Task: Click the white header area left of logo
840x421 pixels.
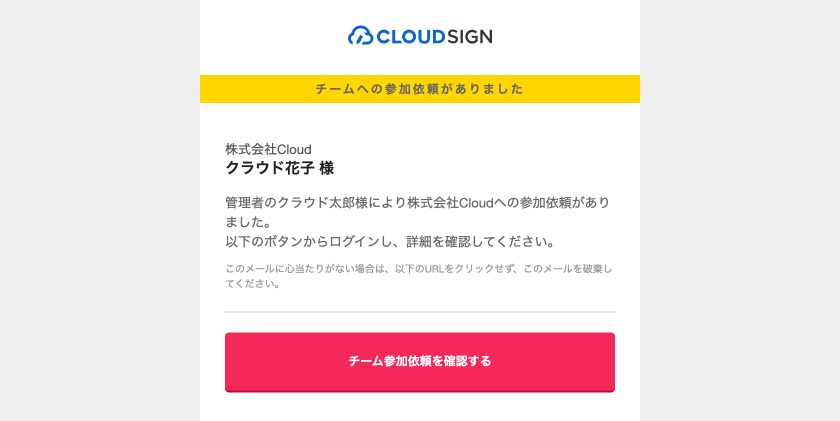Action: click(270, 37)
